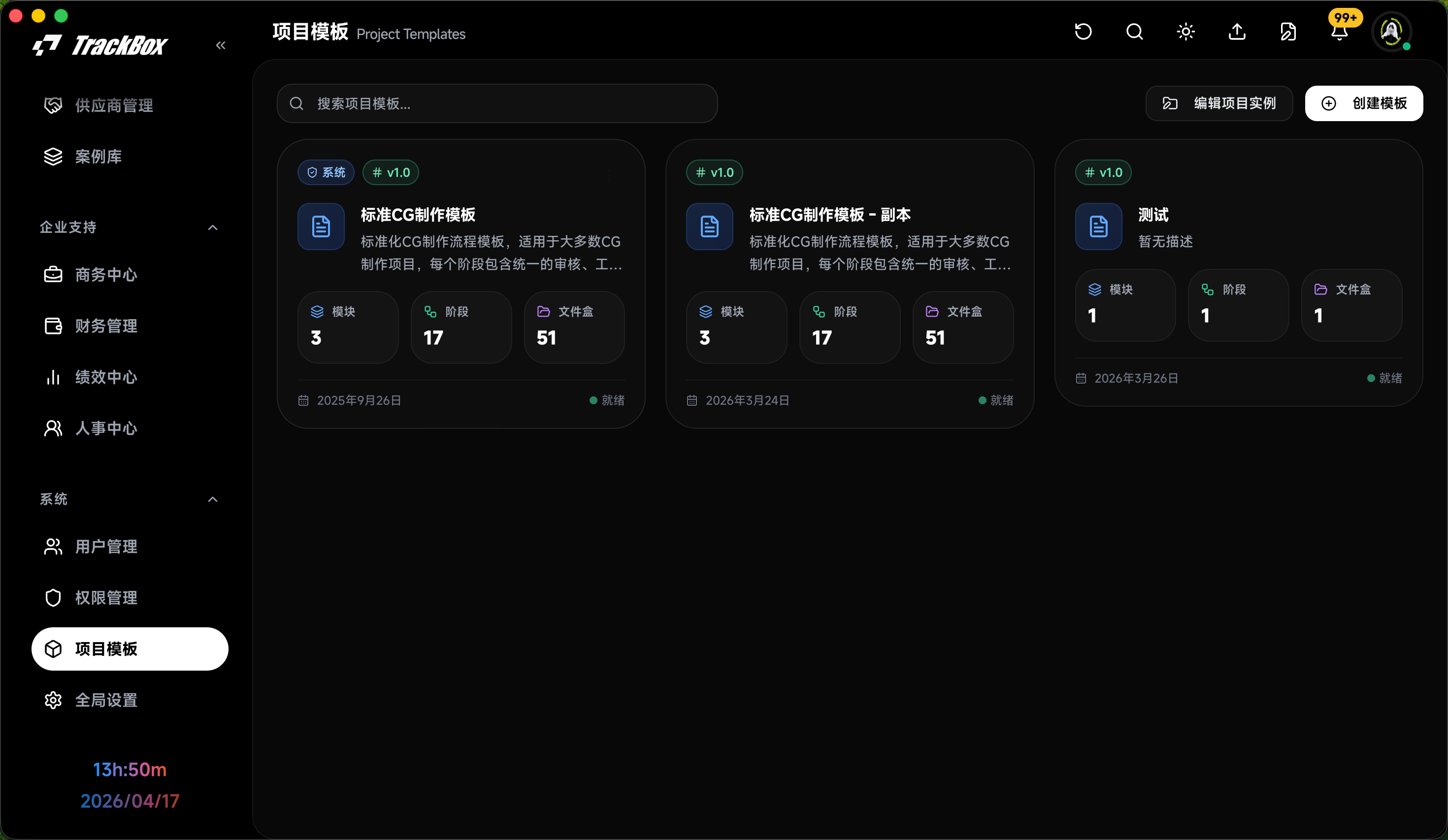
Task: Click the 系统 badge on first template card
Action: (326, 172)
